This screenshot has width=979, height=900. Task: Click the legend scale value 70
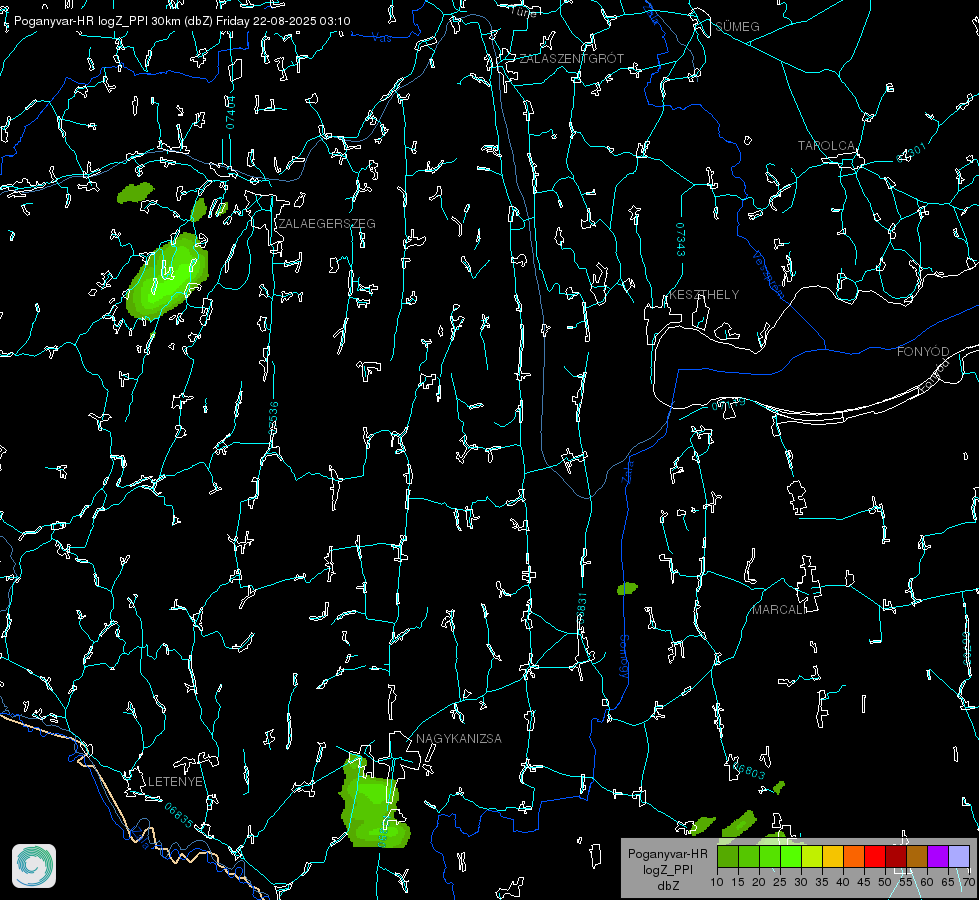[968, 882]
